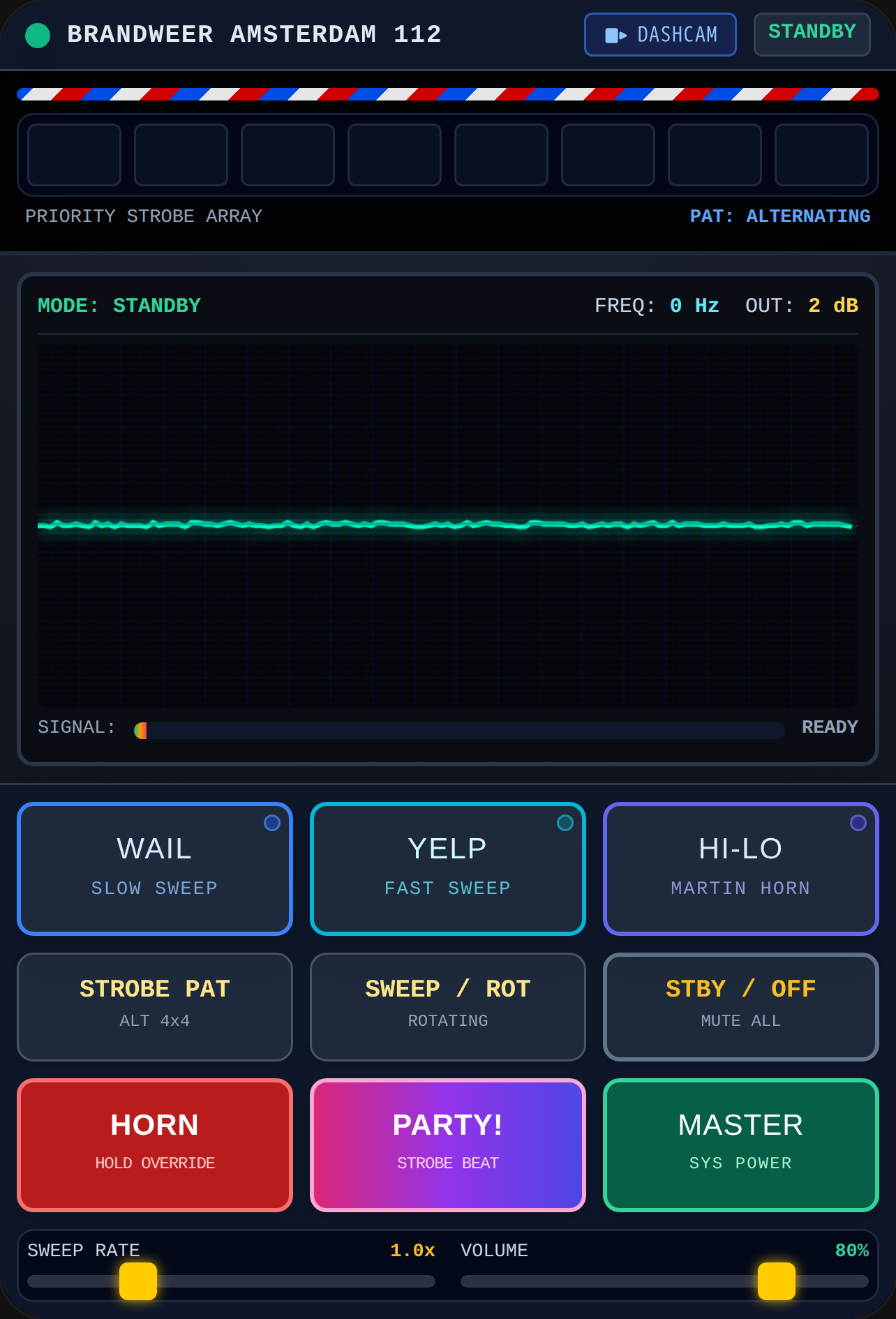Toggle MASTER system power

(741, 1145)
